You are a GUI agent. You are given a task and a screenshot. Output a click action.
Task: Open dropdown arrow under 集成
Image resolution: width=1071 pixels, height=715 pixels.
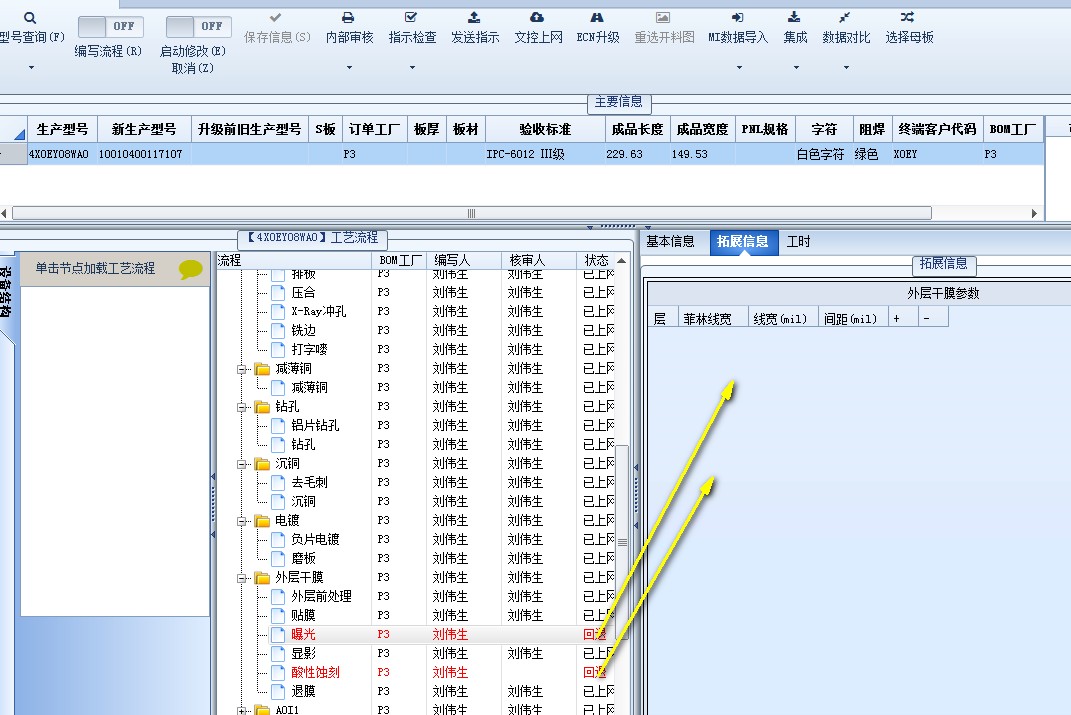(x=796, y=68)
